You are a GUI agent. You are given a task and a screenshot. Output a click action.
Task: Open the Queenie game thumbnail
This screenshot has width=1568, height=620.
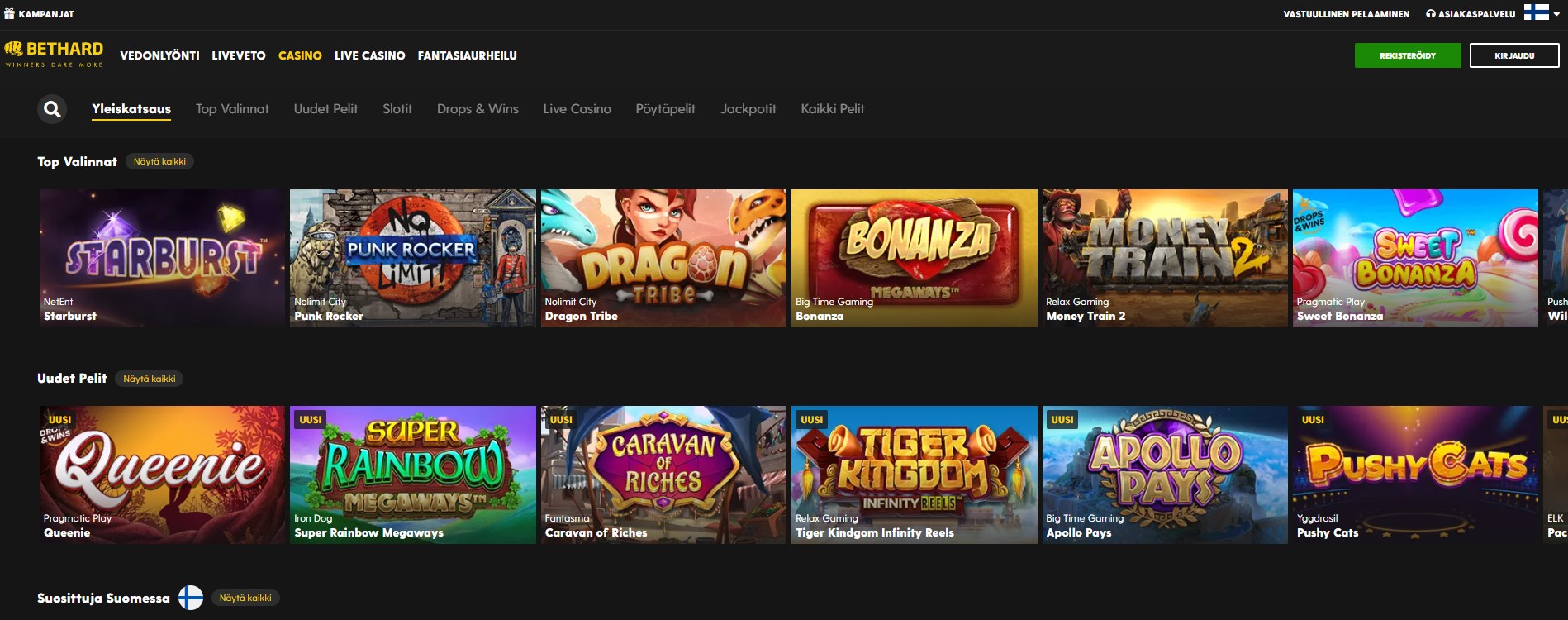[x=162, y=475]
